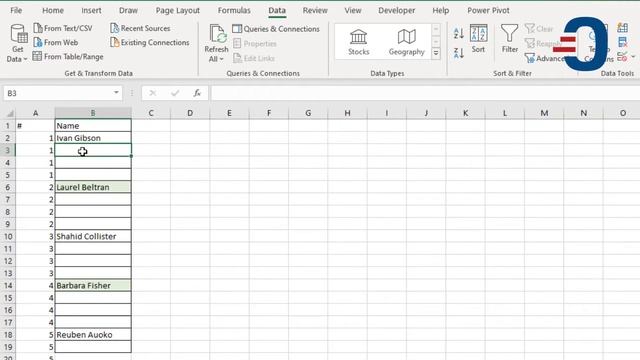Sort Z to A descending
Screen dimensions: 640x360
[458, 53]
